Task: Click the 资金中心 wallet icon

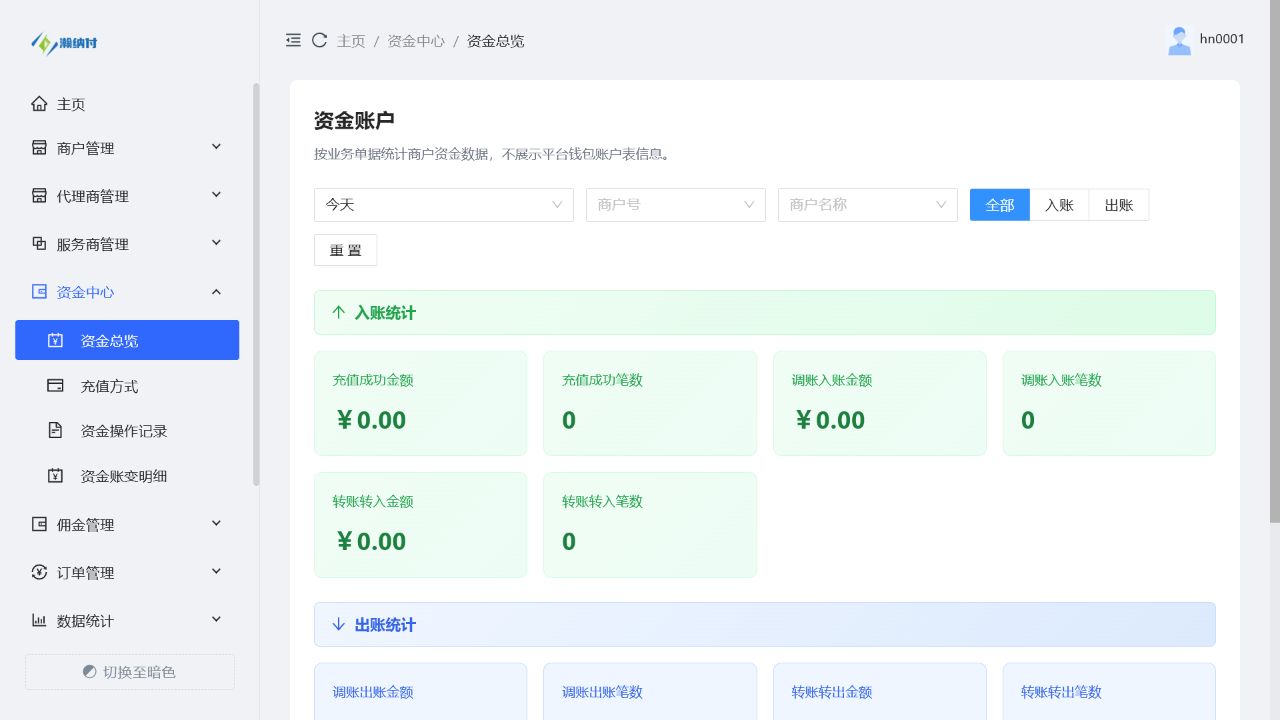Action: click(39, 292)
